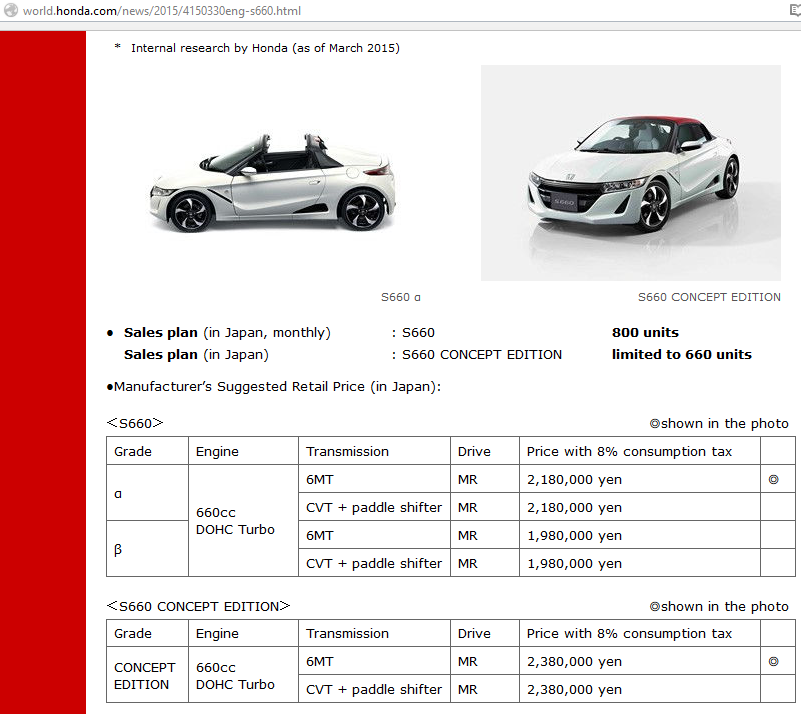The height and width of the screenshot is (714, 801).
Task: Click the red sidebar panel
Action: (43, 372)
